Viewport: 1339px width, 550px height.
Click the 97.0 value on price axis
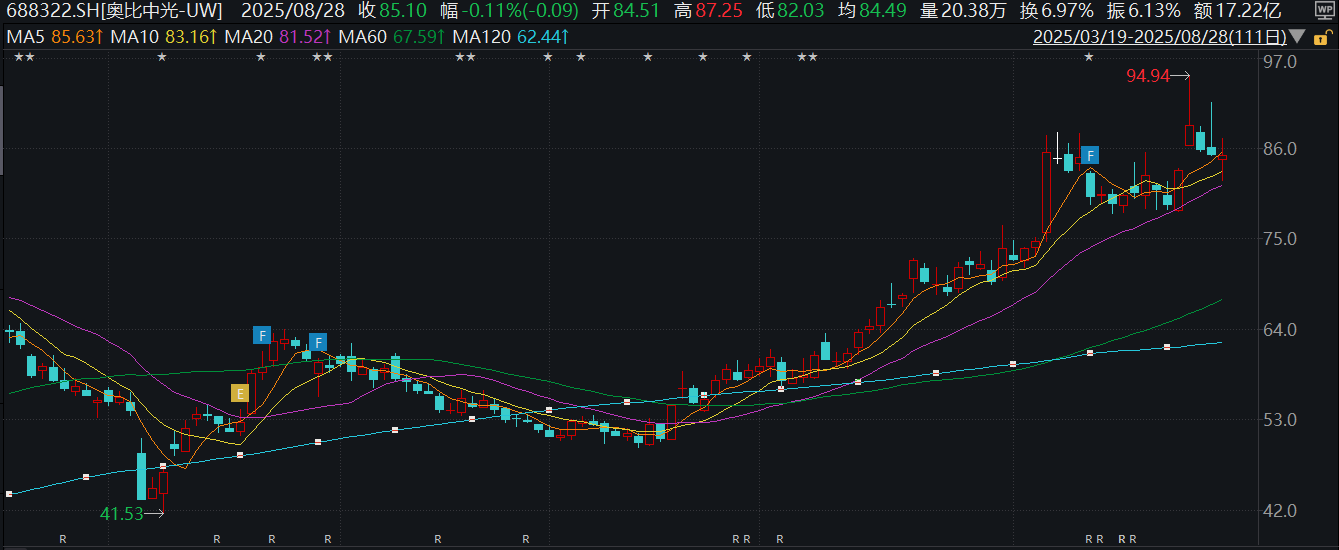1280,62
